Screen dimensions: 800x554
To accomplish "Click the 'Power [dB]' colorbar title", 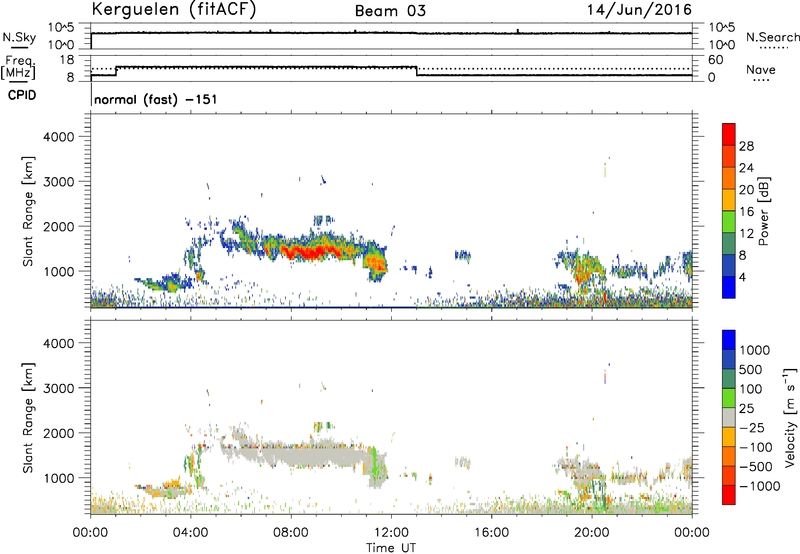I will [763, 211].
